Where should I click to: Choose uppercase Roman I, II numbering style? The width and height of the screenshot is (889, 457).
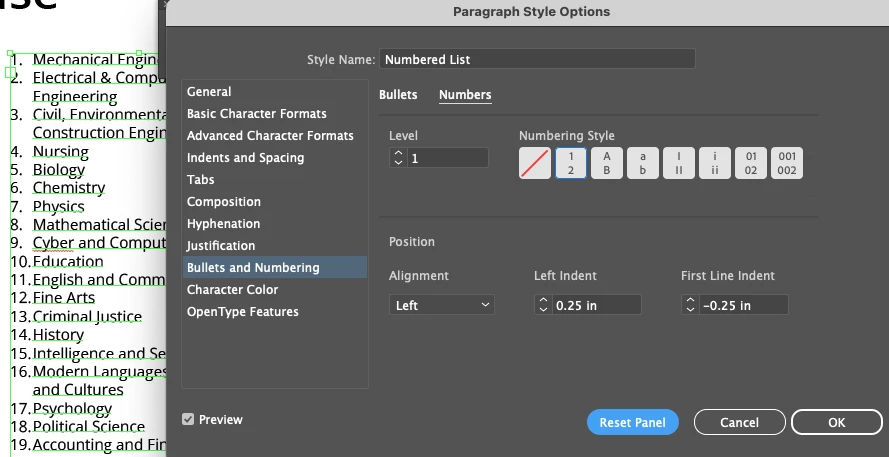(x=679, y=163)
